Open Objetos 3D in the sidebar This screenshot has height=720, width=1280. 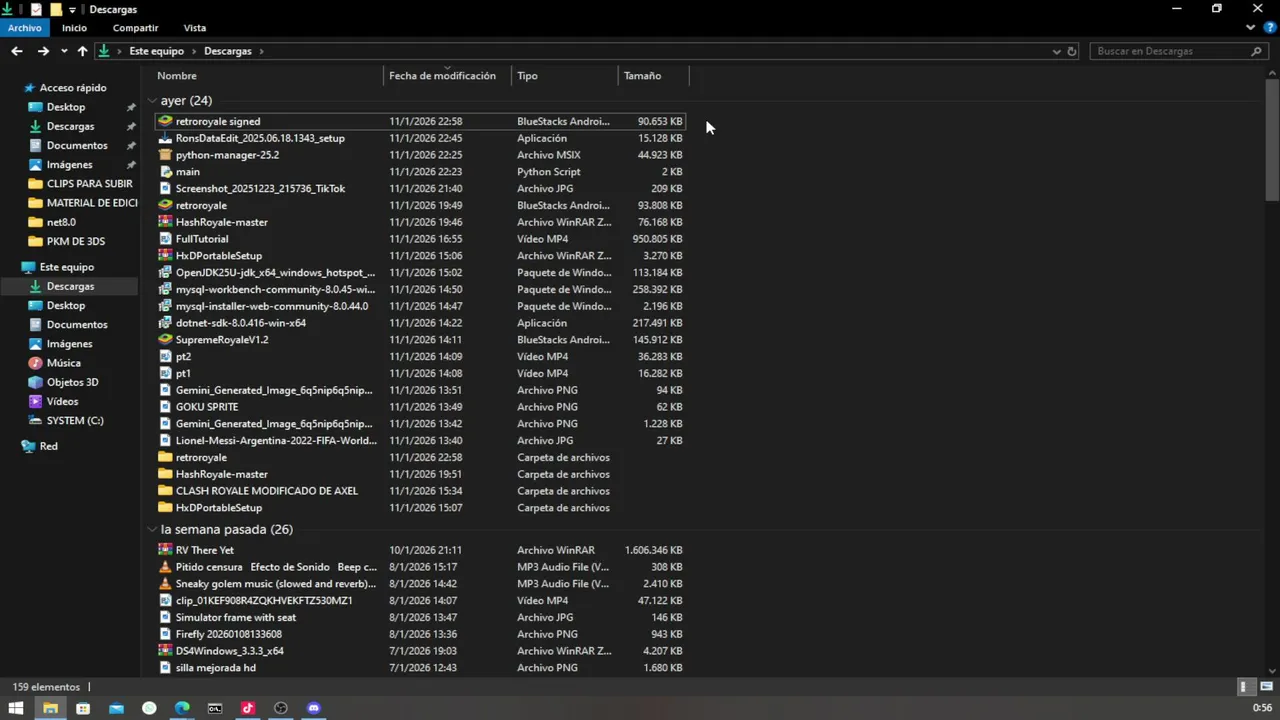click(72, 382)
